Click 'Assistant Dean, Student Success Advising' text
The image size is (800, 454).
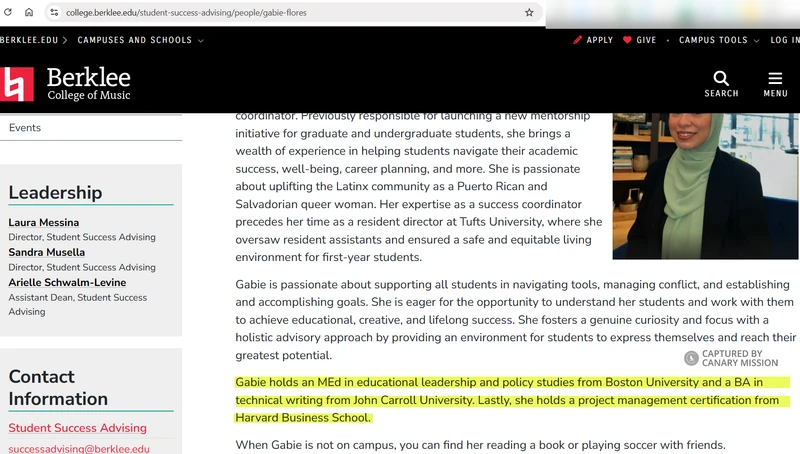pyautogui.click(x=77, y=305)
